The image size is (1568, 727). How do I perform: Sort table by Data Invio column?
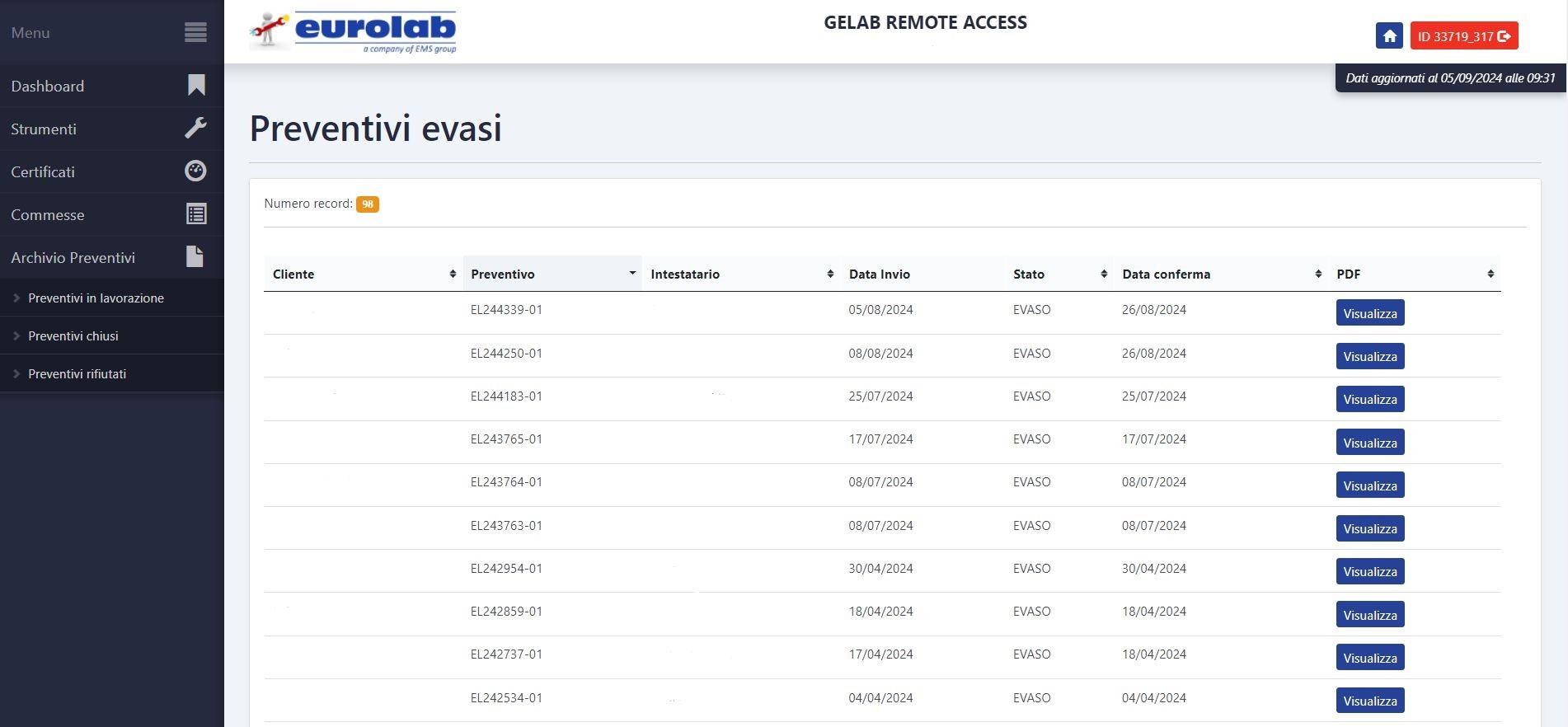(x=922, y=274)
